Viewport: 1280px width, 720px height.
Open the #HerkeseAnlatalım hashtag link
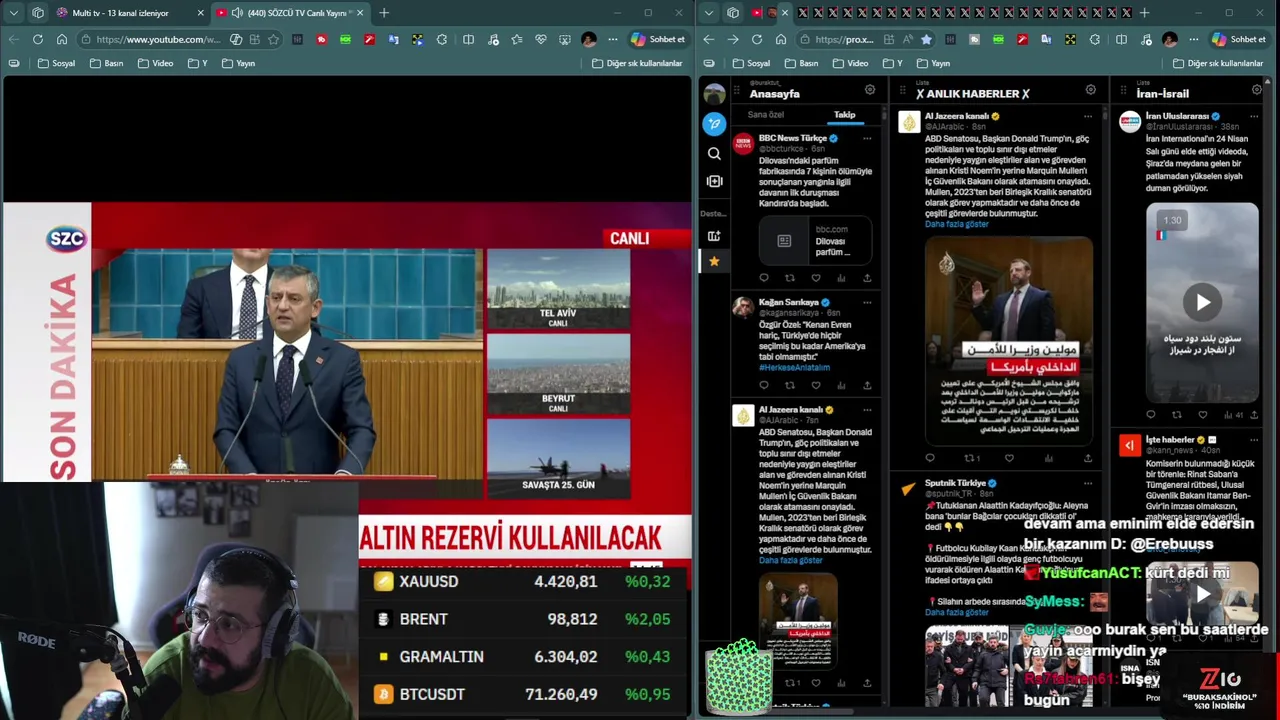coord(794,367)
